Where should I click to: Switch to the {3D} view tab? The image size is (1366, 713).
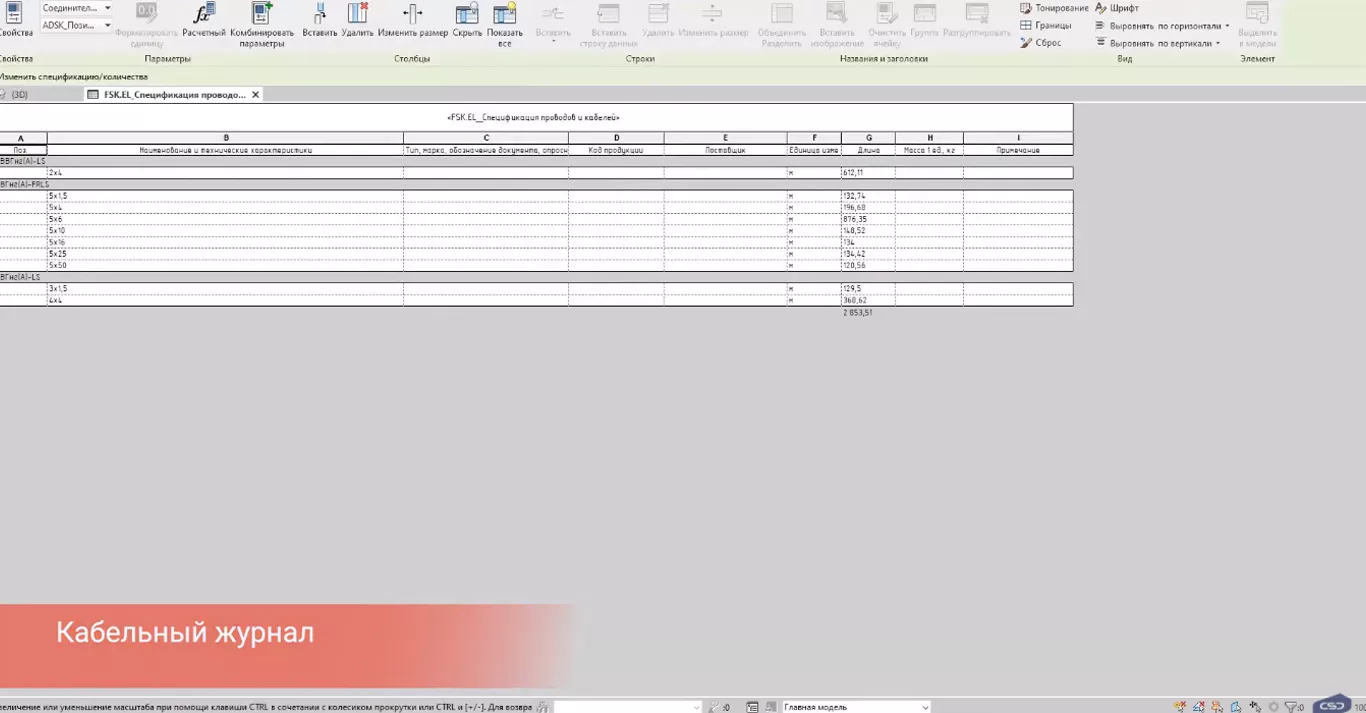pyautogui.click(x=19, y=95)
